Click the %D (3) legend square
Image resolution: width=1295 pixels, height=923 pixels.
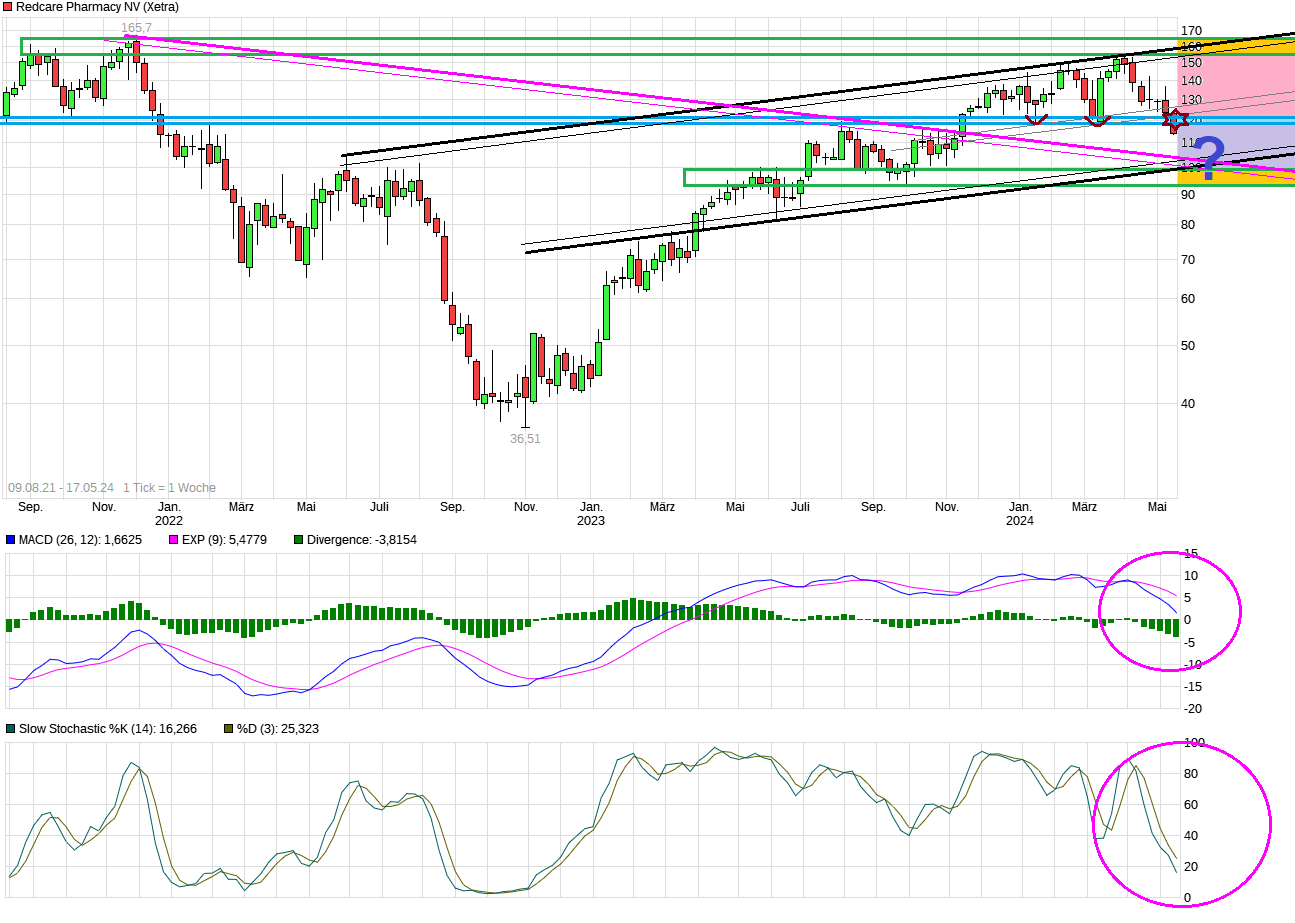click(x=227, y=729)
